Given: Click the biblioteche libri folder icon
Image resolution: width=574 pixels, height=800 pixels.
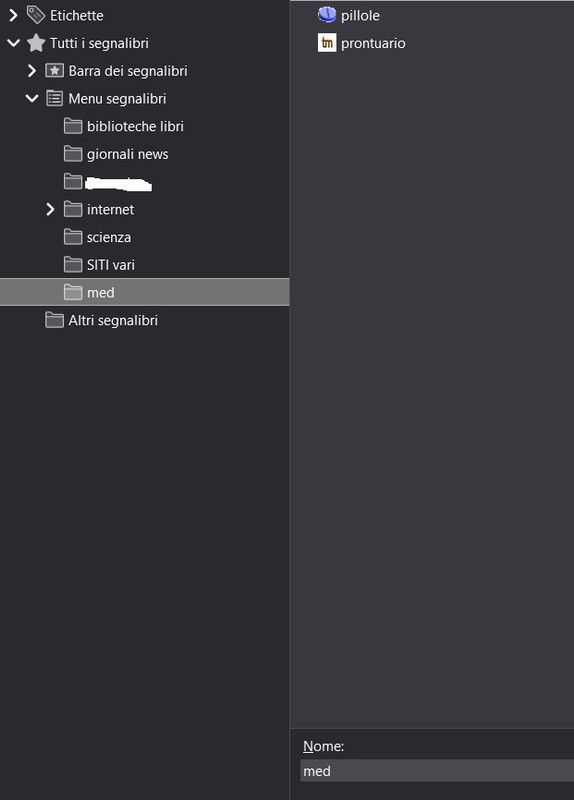Looking at the screenshot, I should coord(73,126).
